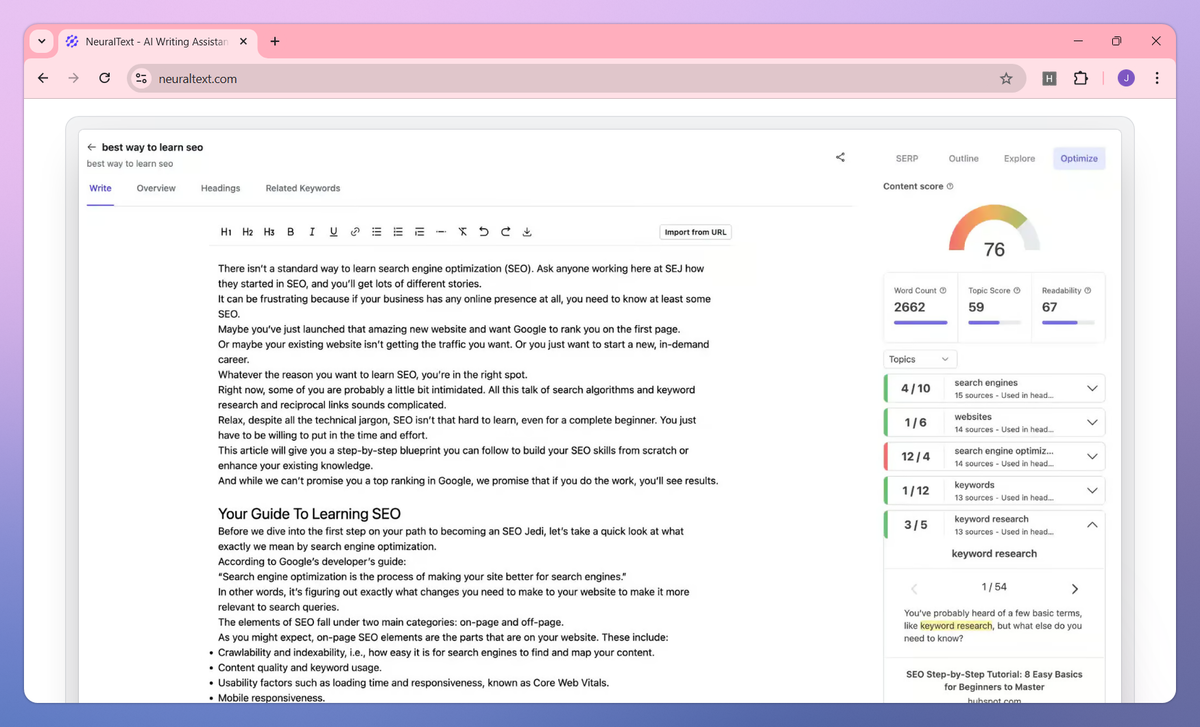Click the Import from URL button
The width and height of the screenshot is (1200, 727).
tap(695, 231)
